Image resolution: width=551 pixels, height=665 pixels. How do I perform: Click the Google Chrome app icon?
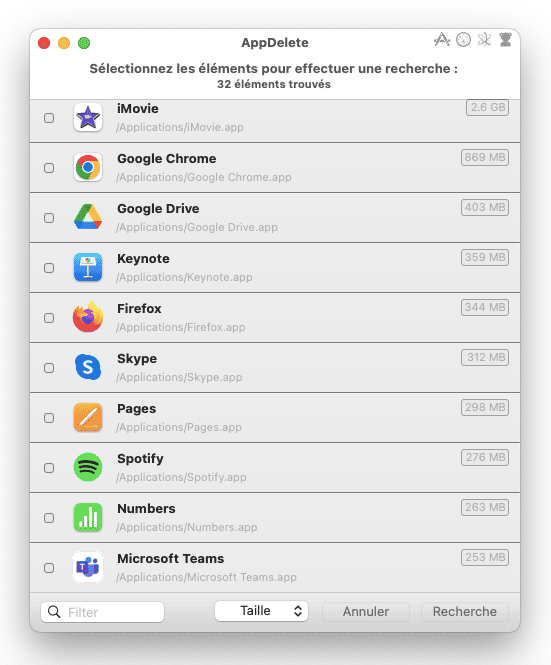click(x=88, y=168)
